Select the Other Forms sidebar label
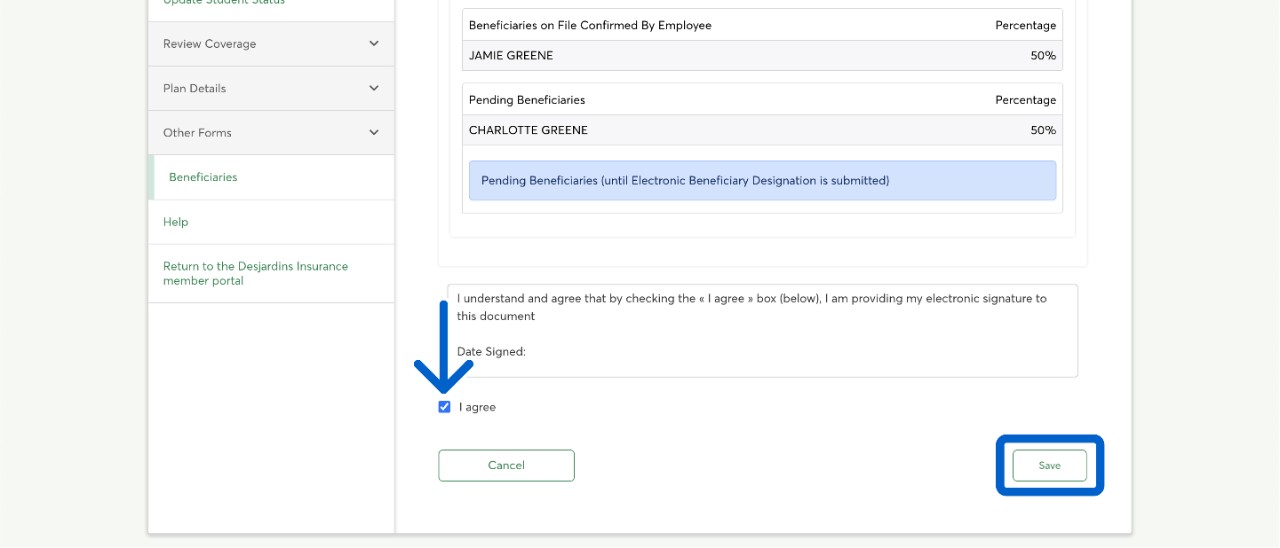 197,132
